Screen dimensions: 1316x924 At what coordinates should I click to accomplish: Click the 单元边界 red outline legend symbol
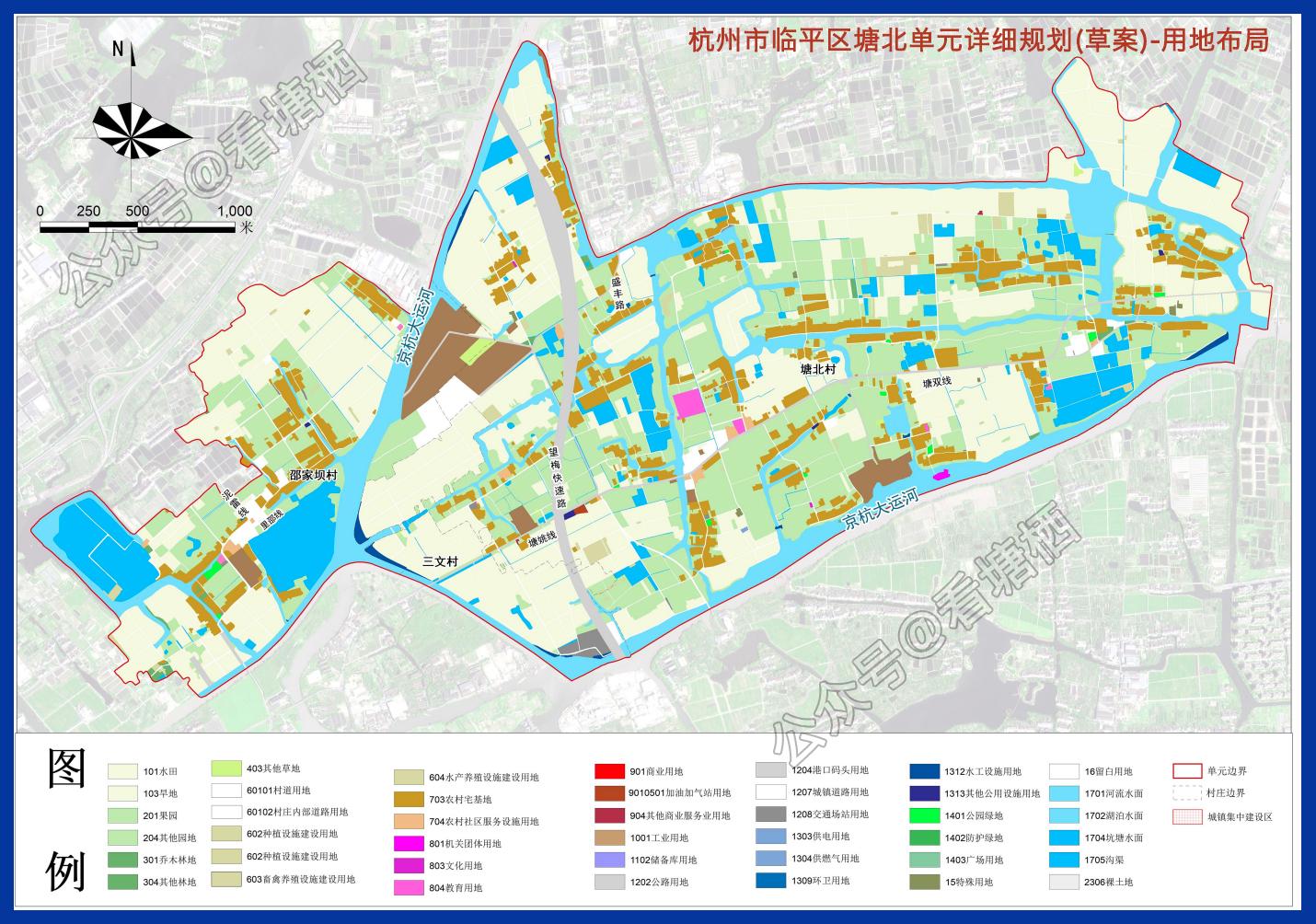click(1187, 771)
